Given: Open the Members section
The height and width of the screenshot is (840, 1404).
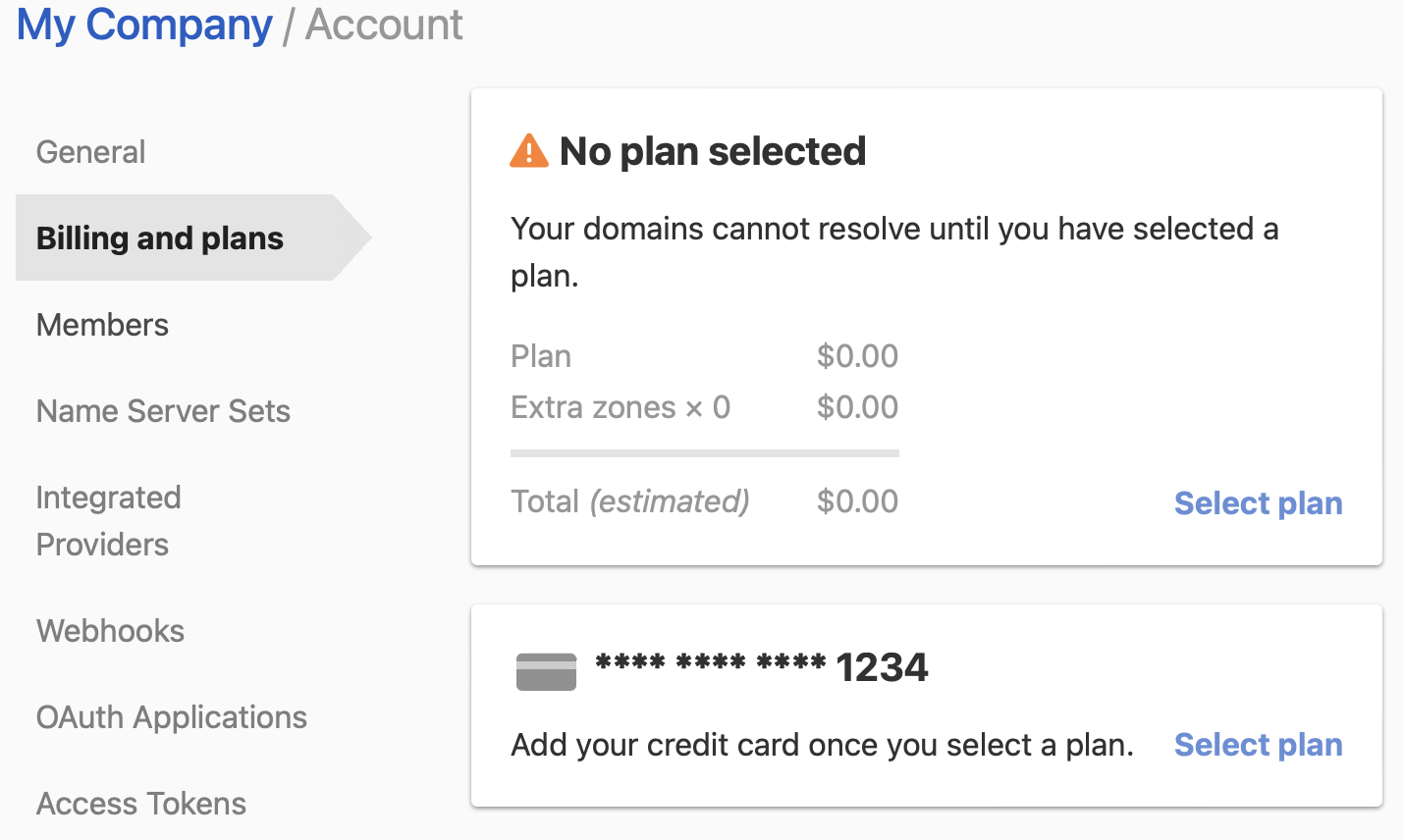Looking at the screenshot, I should [102, 325].
